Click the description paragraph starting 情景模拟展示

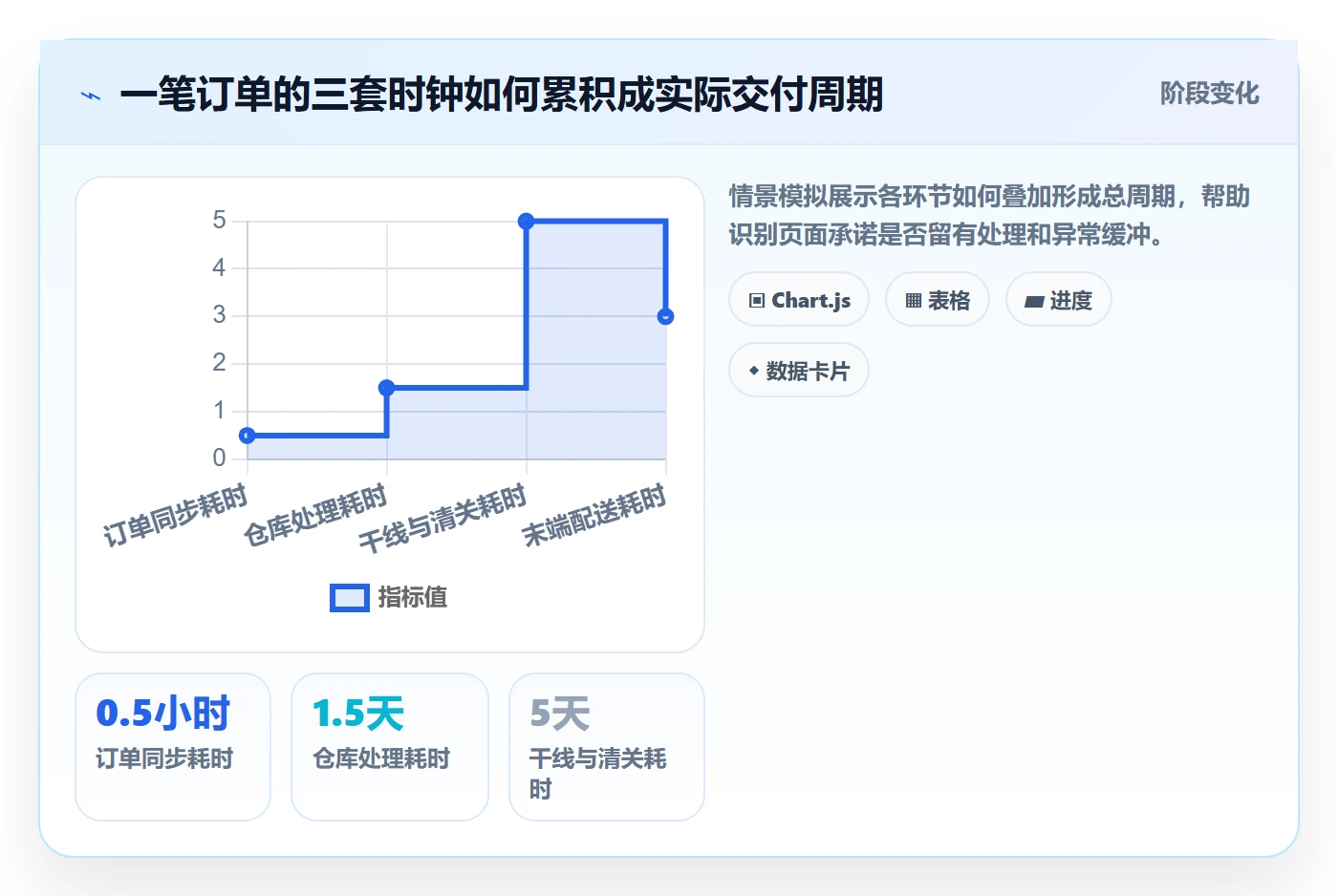(x=989, y=215)
